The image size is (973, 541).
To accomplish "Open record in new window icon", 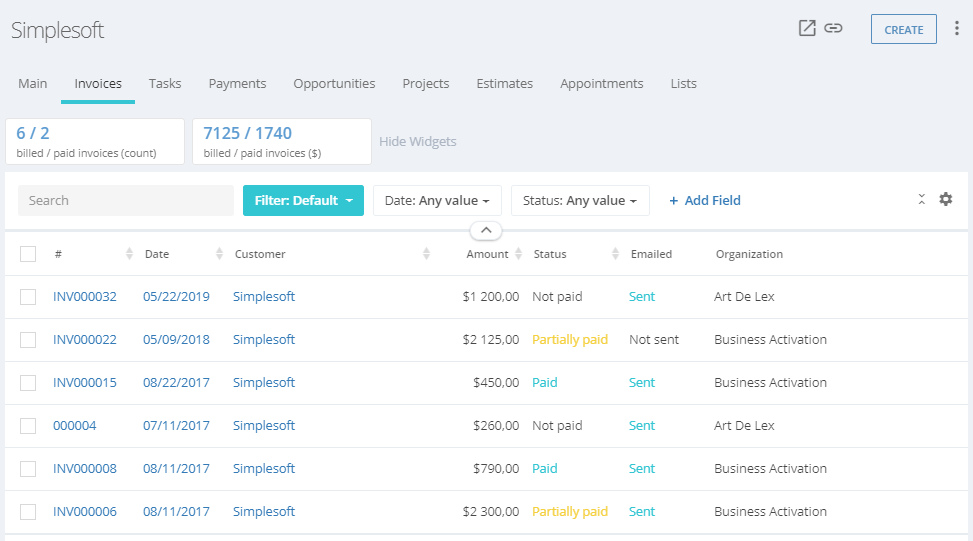I will click(x=807, y=28).
